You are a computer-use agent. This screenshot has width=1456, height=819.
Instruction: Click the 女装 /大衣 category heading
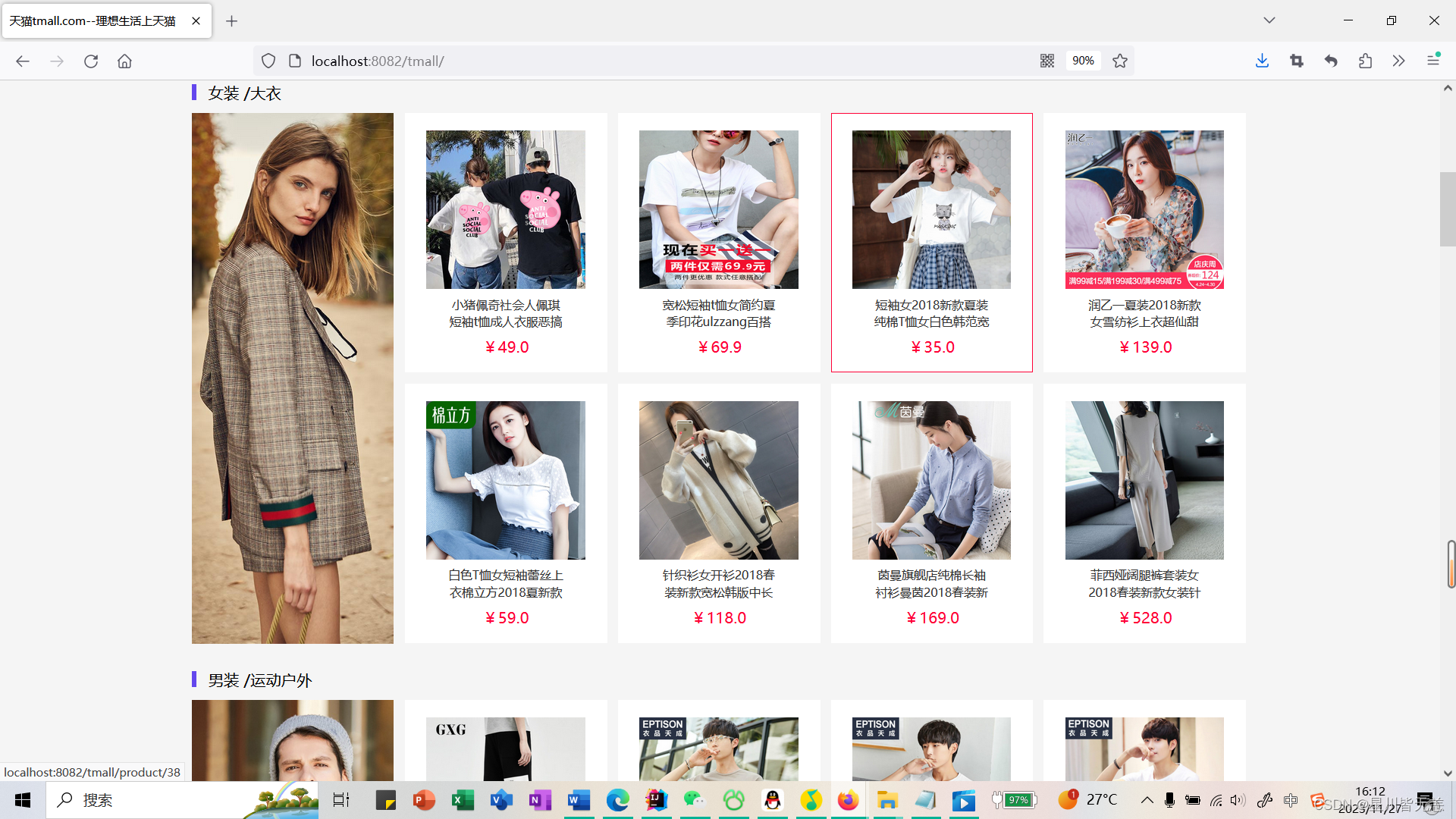click(x=244, y=93)
